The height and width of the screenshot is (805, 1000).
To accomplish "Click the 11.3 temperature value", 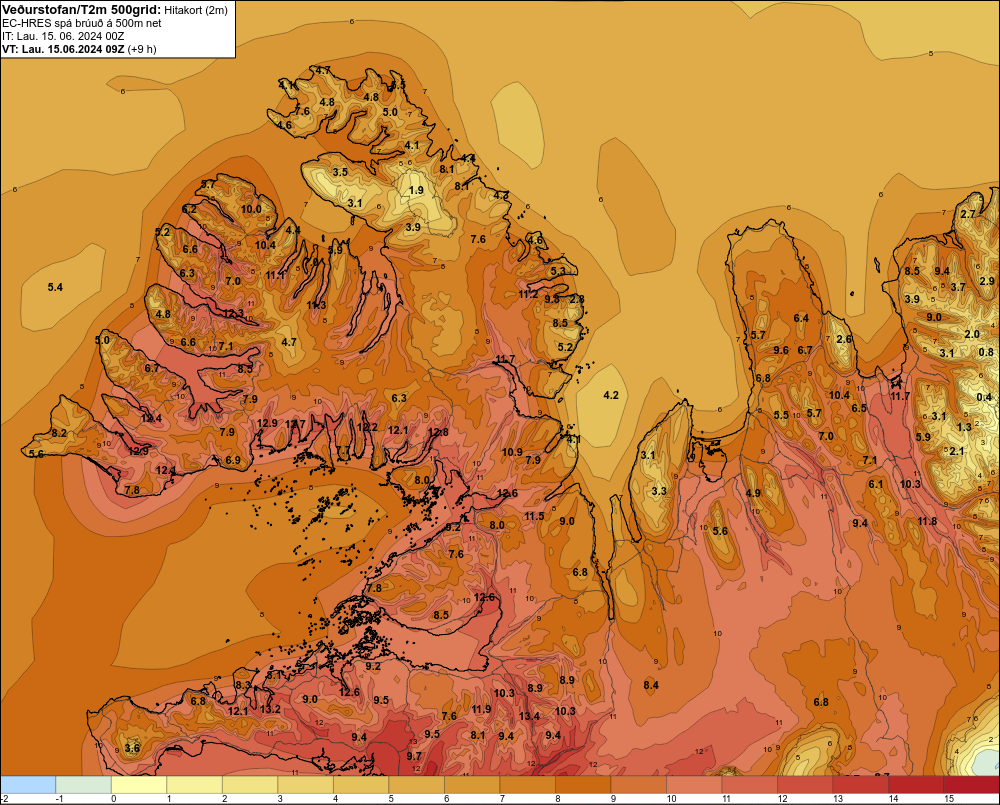I will point(316,306).
